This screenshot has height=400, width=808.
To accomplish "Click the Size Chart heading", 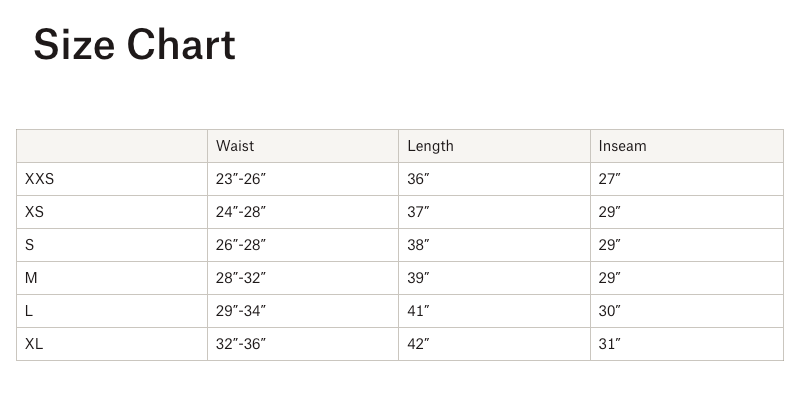I will coord(135,46).
